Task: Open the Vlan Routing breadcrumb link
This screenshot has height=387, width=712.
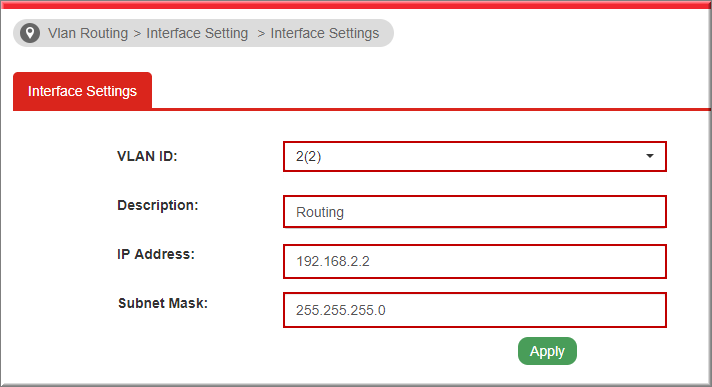Action: click(88, 33)
